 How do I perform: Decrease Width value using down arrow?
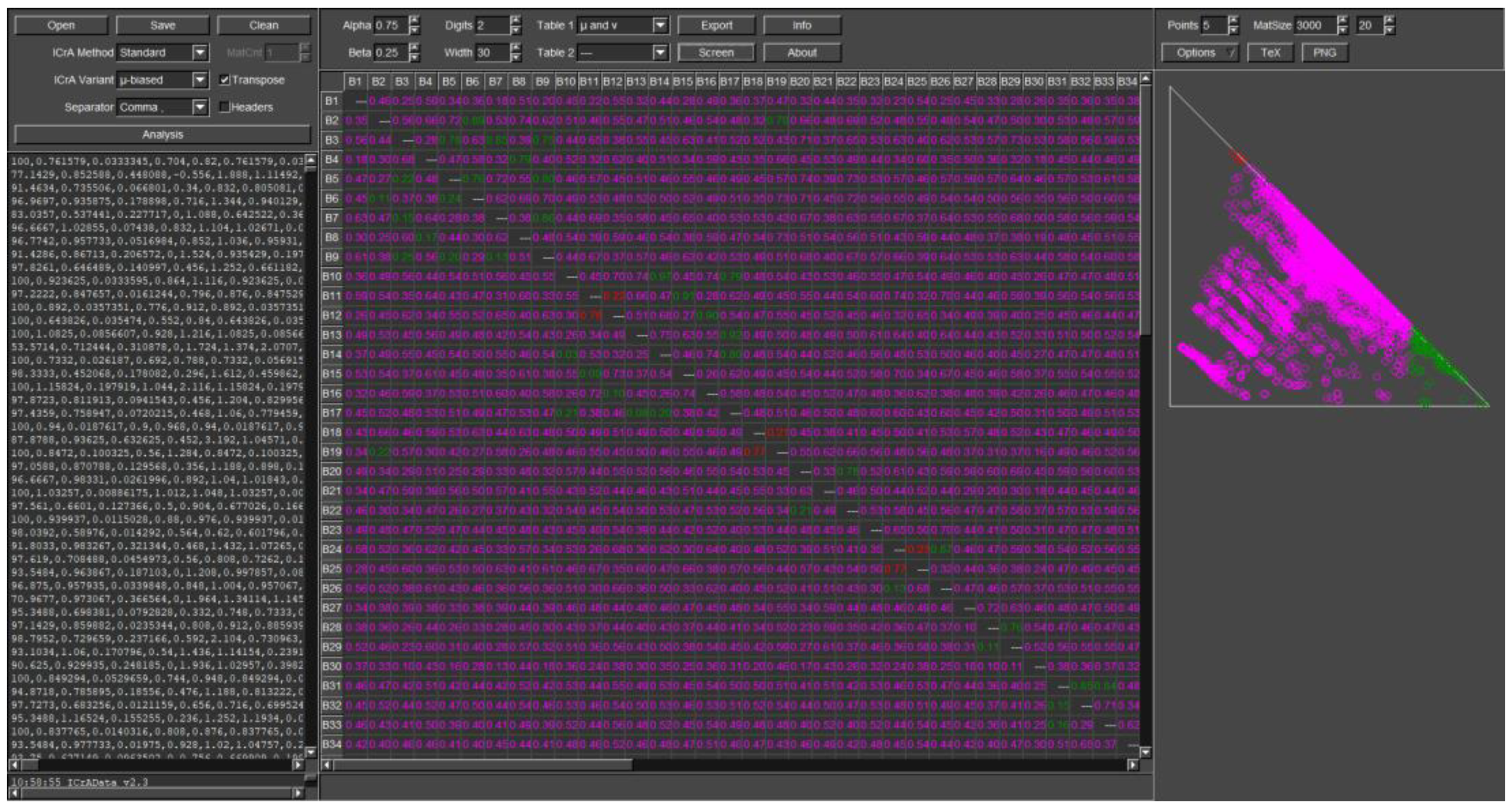[x=515, y=57]
